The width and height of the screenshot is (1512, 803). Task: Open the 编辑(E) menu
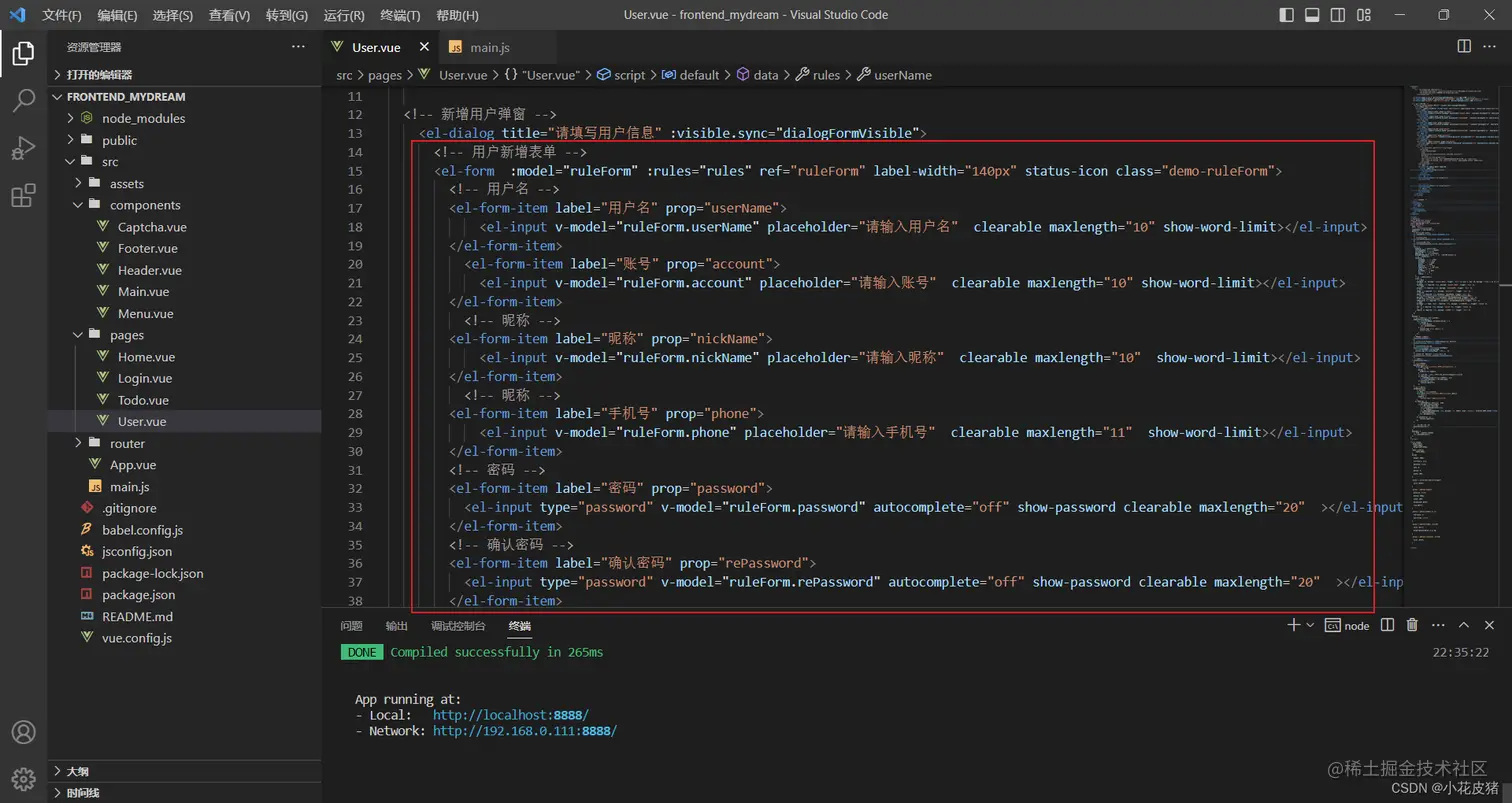(x=118, y=15)
